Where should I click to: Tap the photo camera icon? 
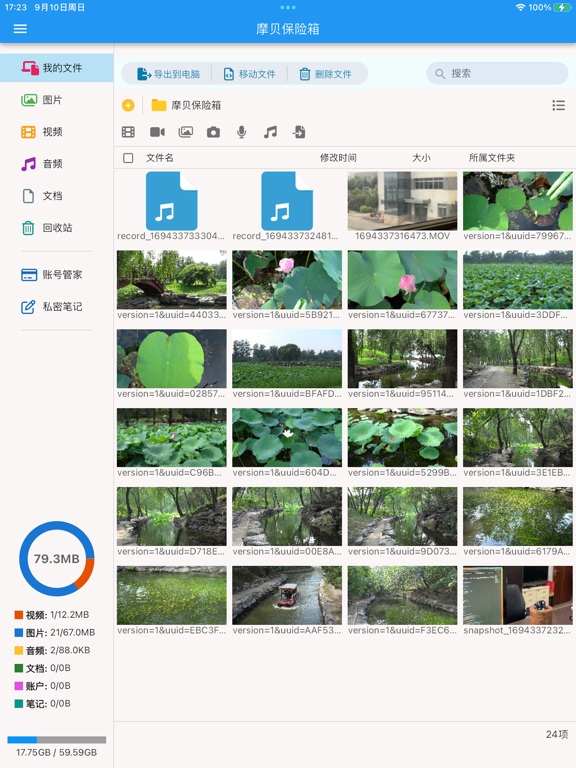coord(214,132)
